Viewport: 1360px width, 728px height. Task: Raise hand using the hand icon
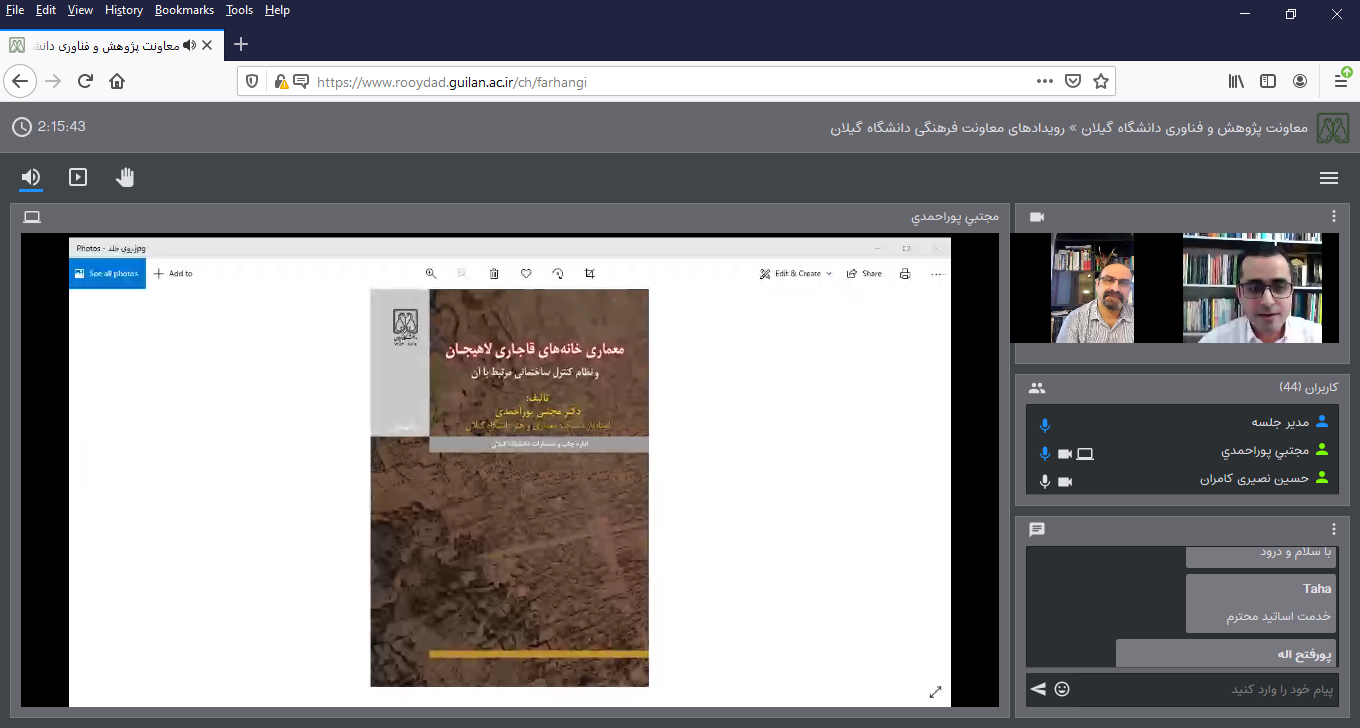pyautogui.click(x=125, y=178)
